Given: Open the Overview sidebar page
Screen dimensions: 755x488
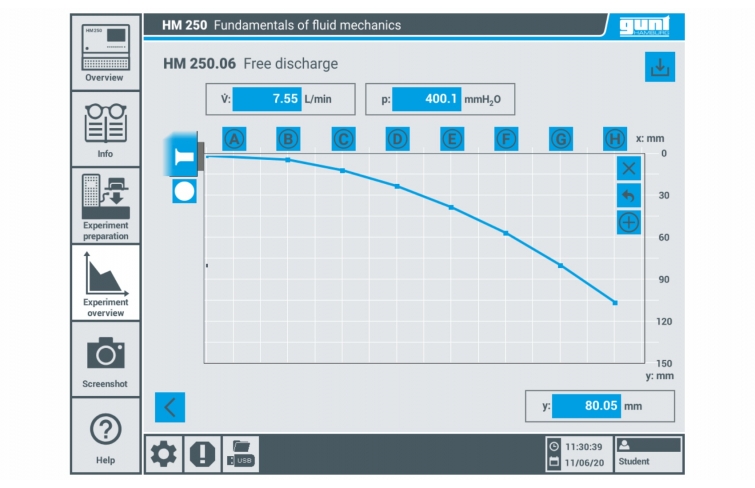Looking at the screenshot, I should [x=105, y=52].
